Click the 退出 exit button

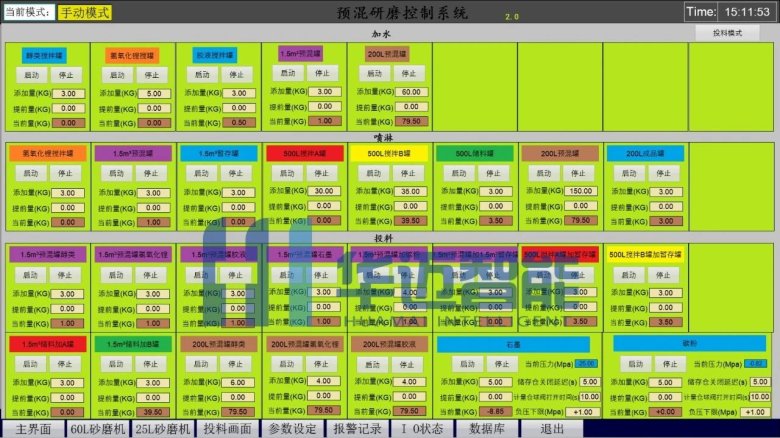point(552,429)
